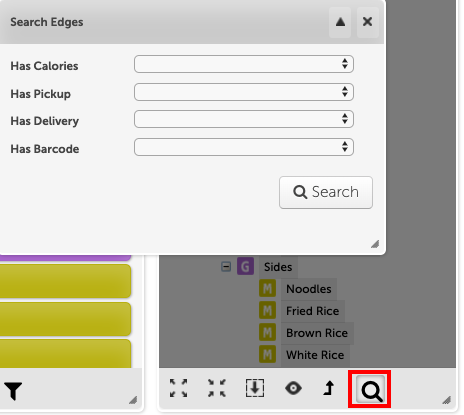Open the Has Pickup dropdown
The height and width of the screenshot is (415, 464).
pyautogui.click(x=244, y=92)
